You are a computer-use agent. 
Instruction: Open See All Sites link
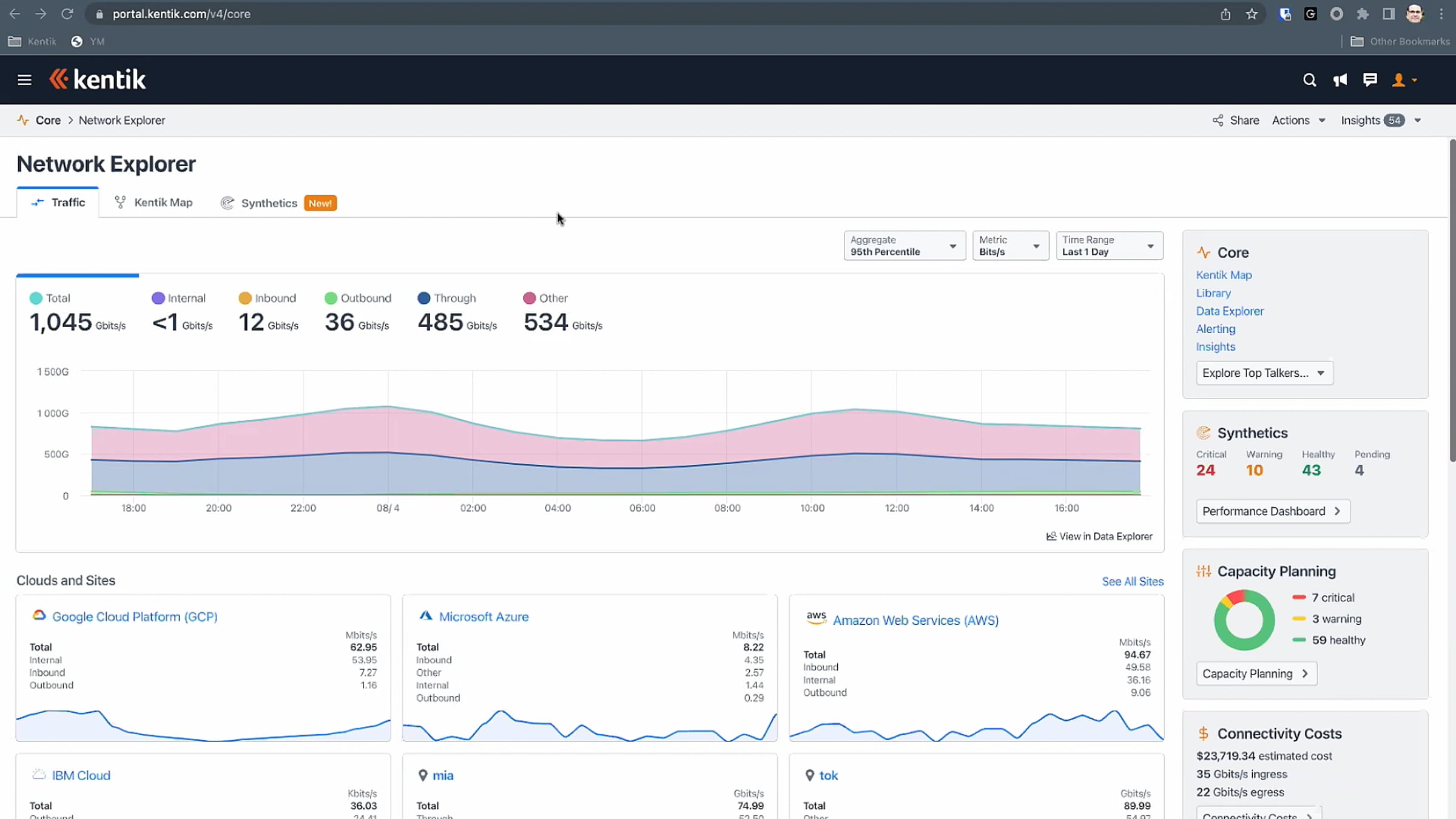[x=1132, y=581]
